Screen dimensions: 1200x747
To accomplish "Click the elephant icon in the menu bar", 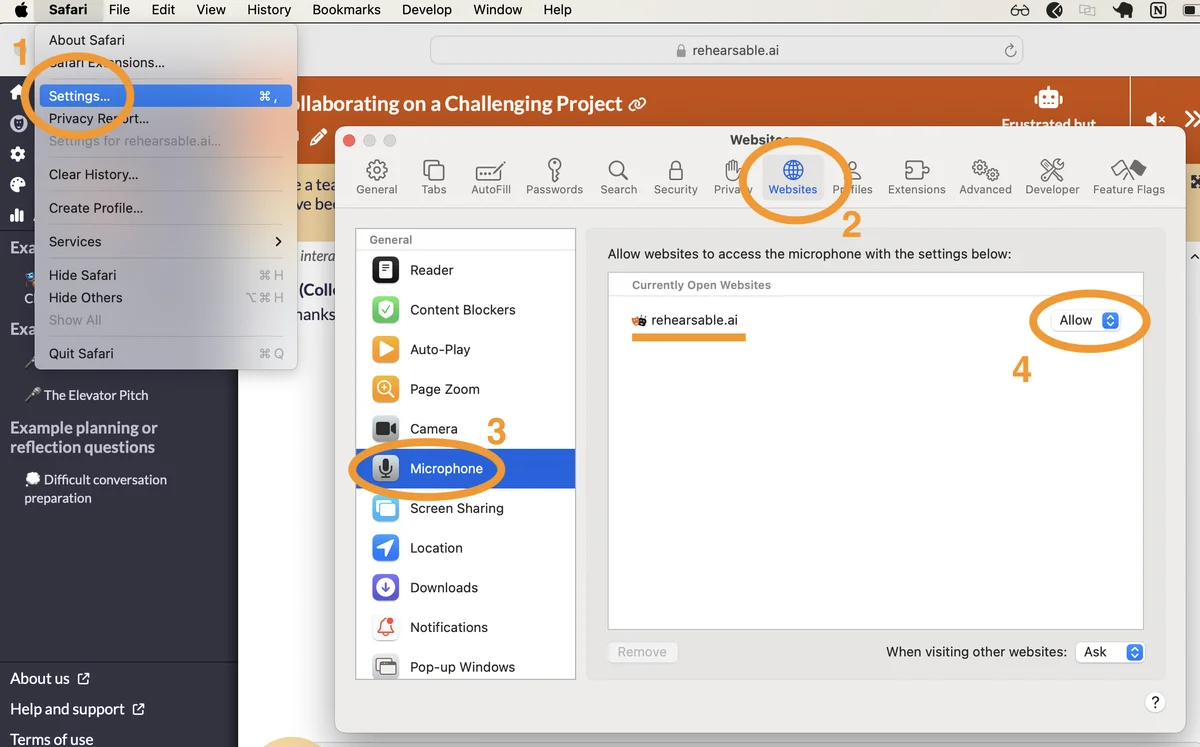I will tap(1122, 11).
